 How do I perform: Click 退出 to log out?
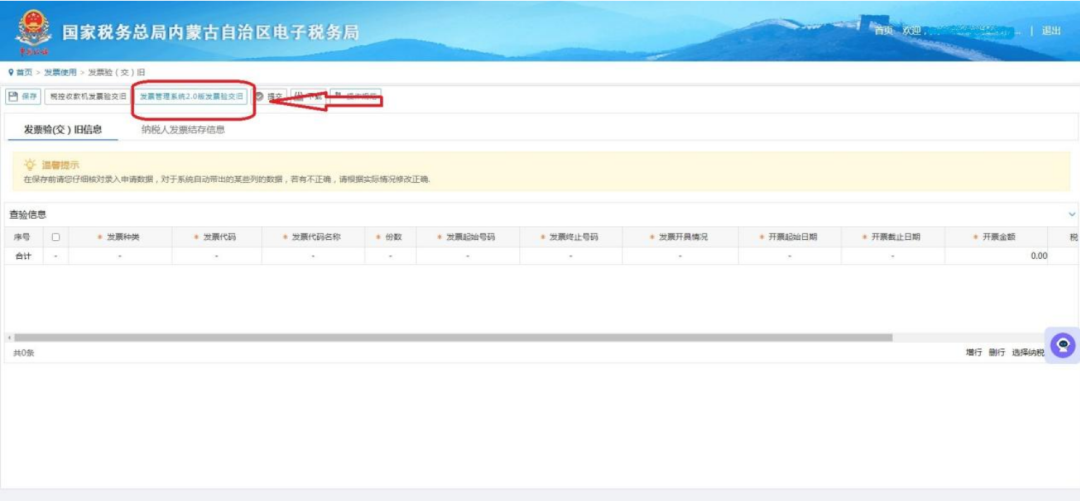coord(1051,31)
